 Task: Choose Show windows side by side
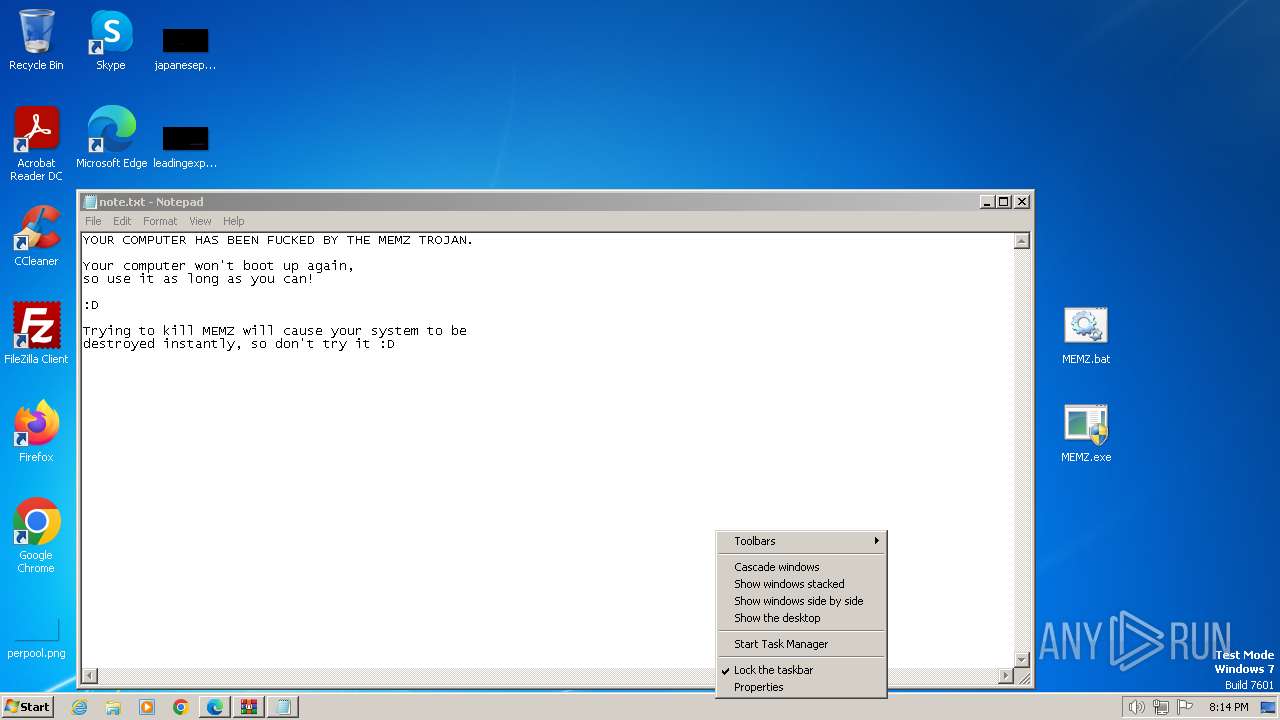[801, 601]
